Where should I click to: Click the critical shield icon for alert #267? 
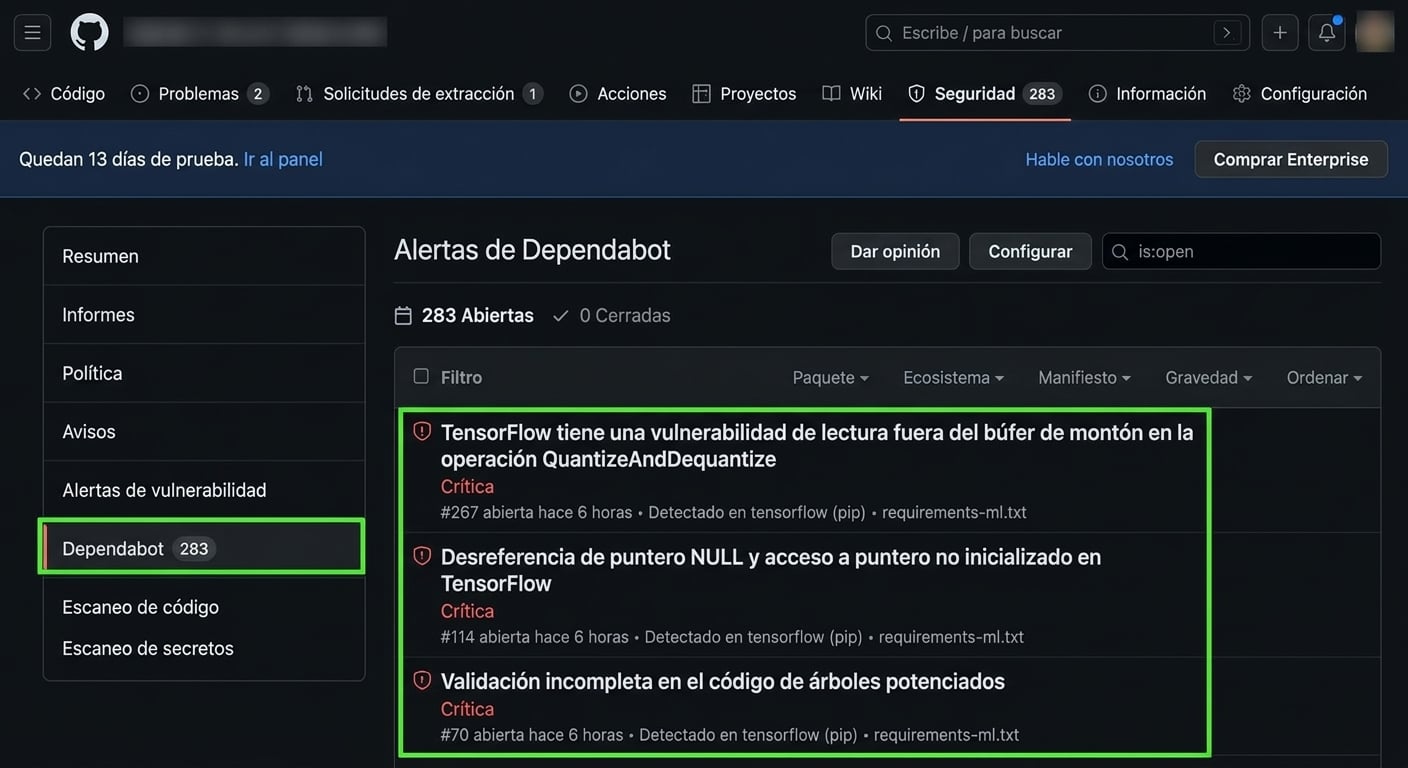pos(422,431)
